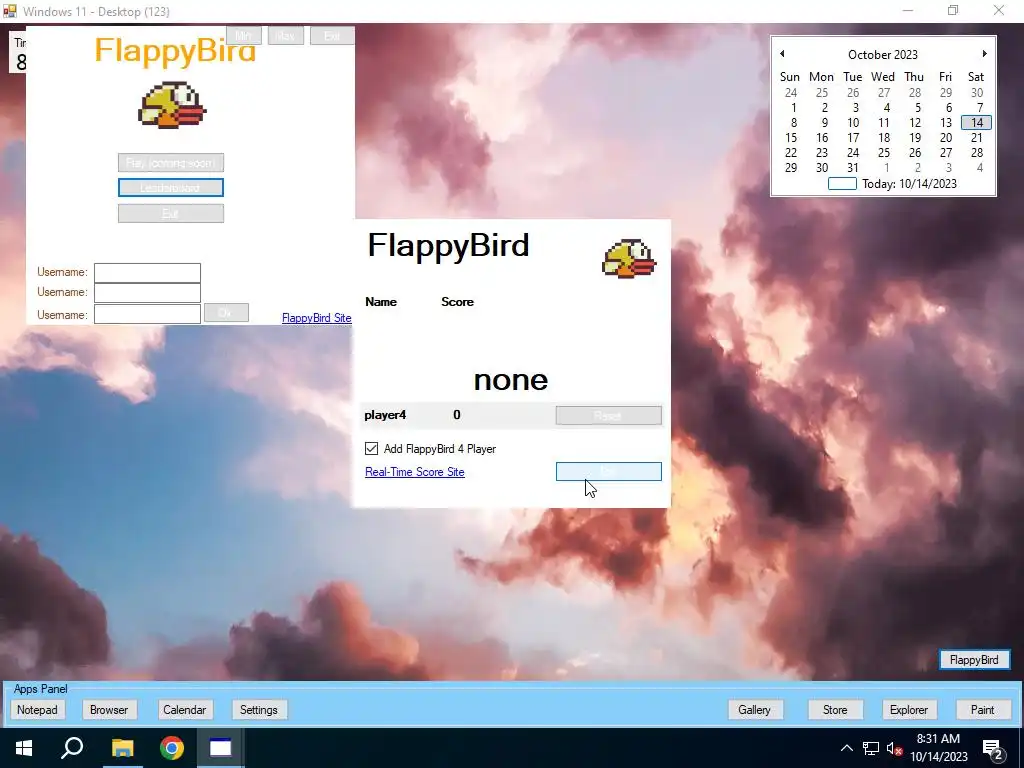Open the FlappyBird Site link
The height and width of the screenshot is (768, 1024).
317,318
